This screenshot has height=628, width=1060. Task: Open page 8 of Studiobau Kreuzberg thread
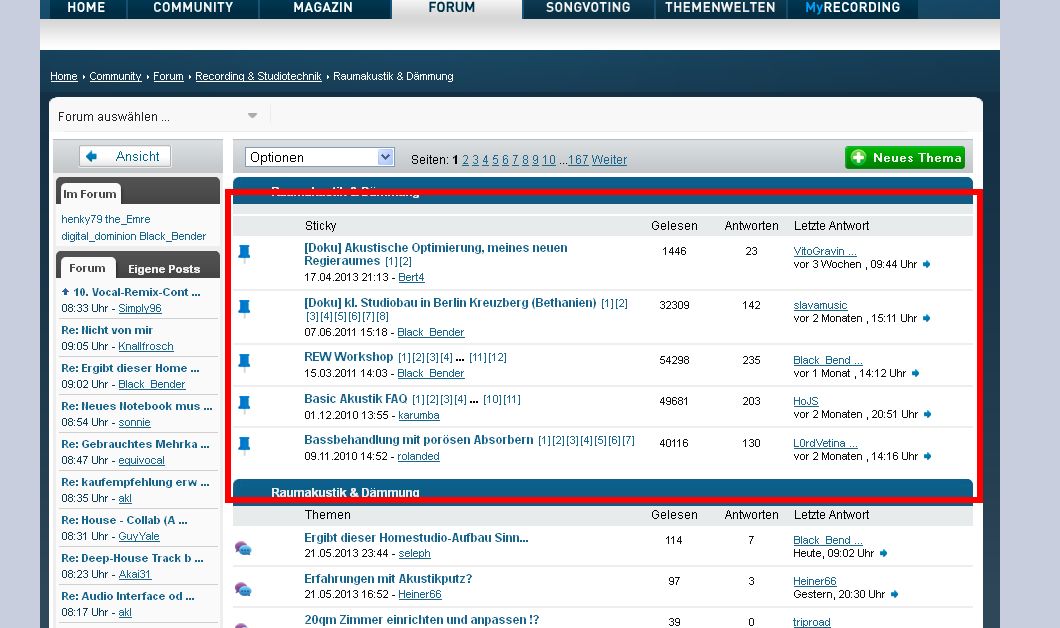[x=382, y=317]
